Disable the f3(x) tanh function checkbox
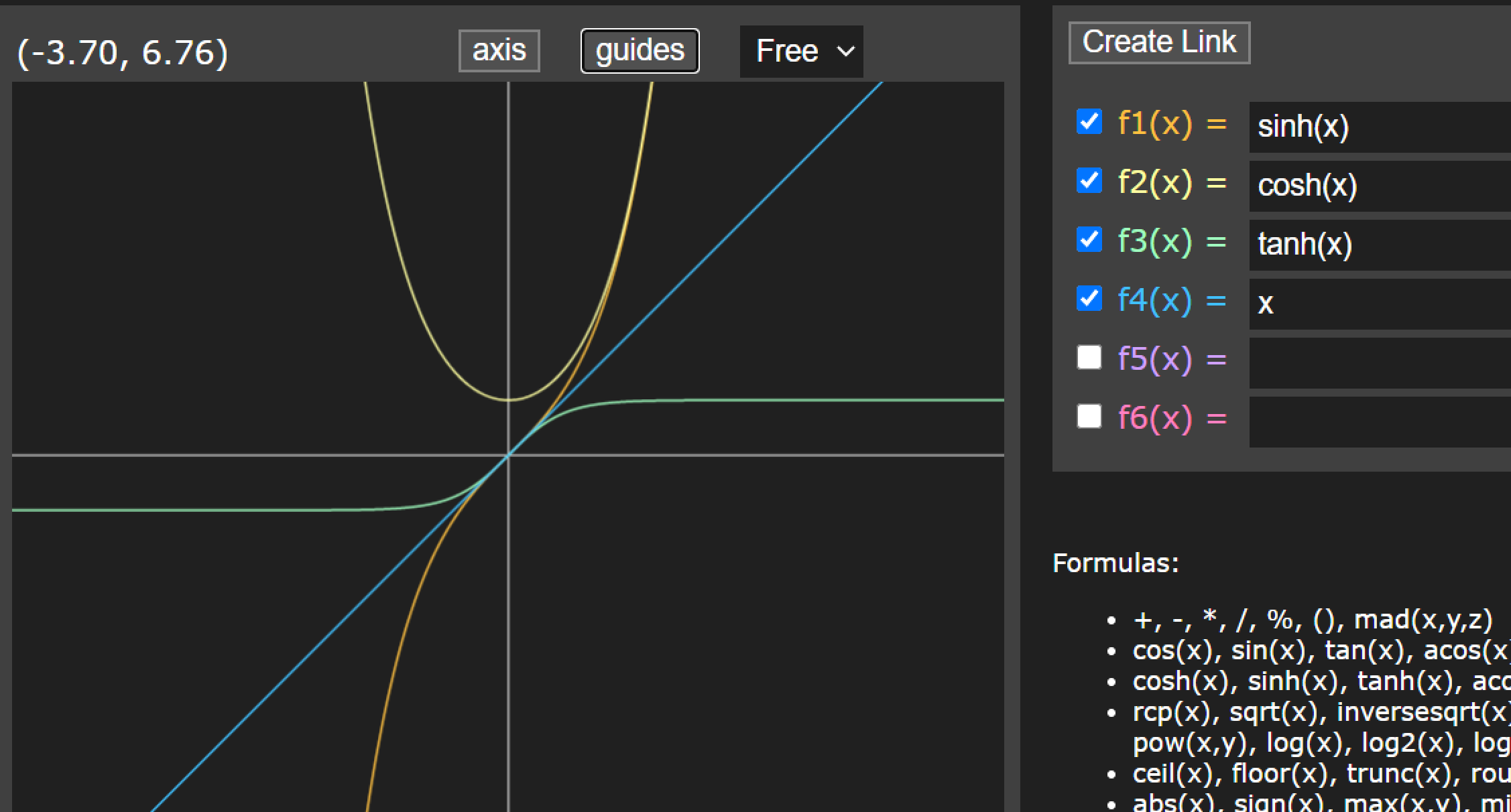Screen dimensions: 1511x812 pos(1089,240)
